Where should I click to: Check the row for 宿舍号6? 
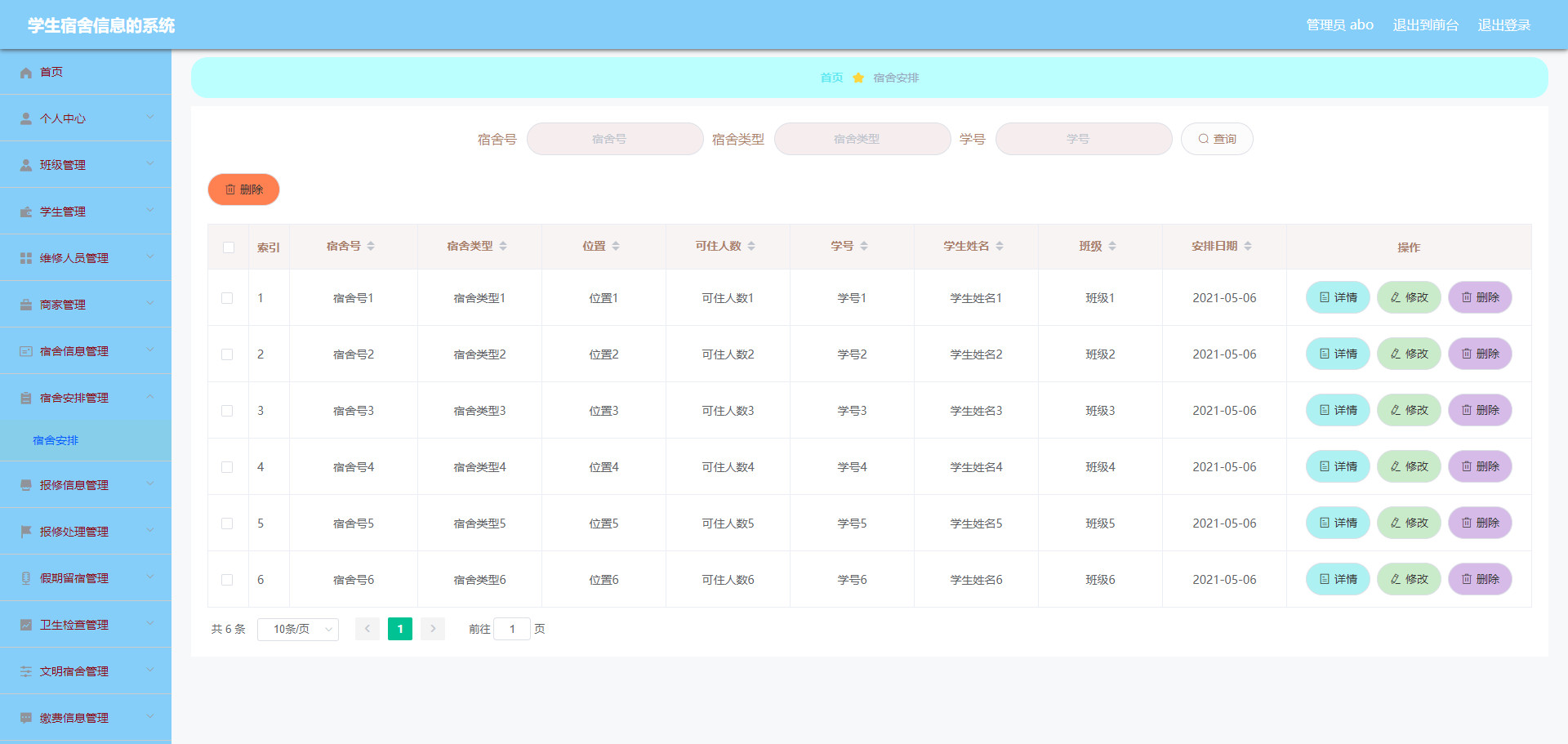pyautogui.click(x=227, y=580)
